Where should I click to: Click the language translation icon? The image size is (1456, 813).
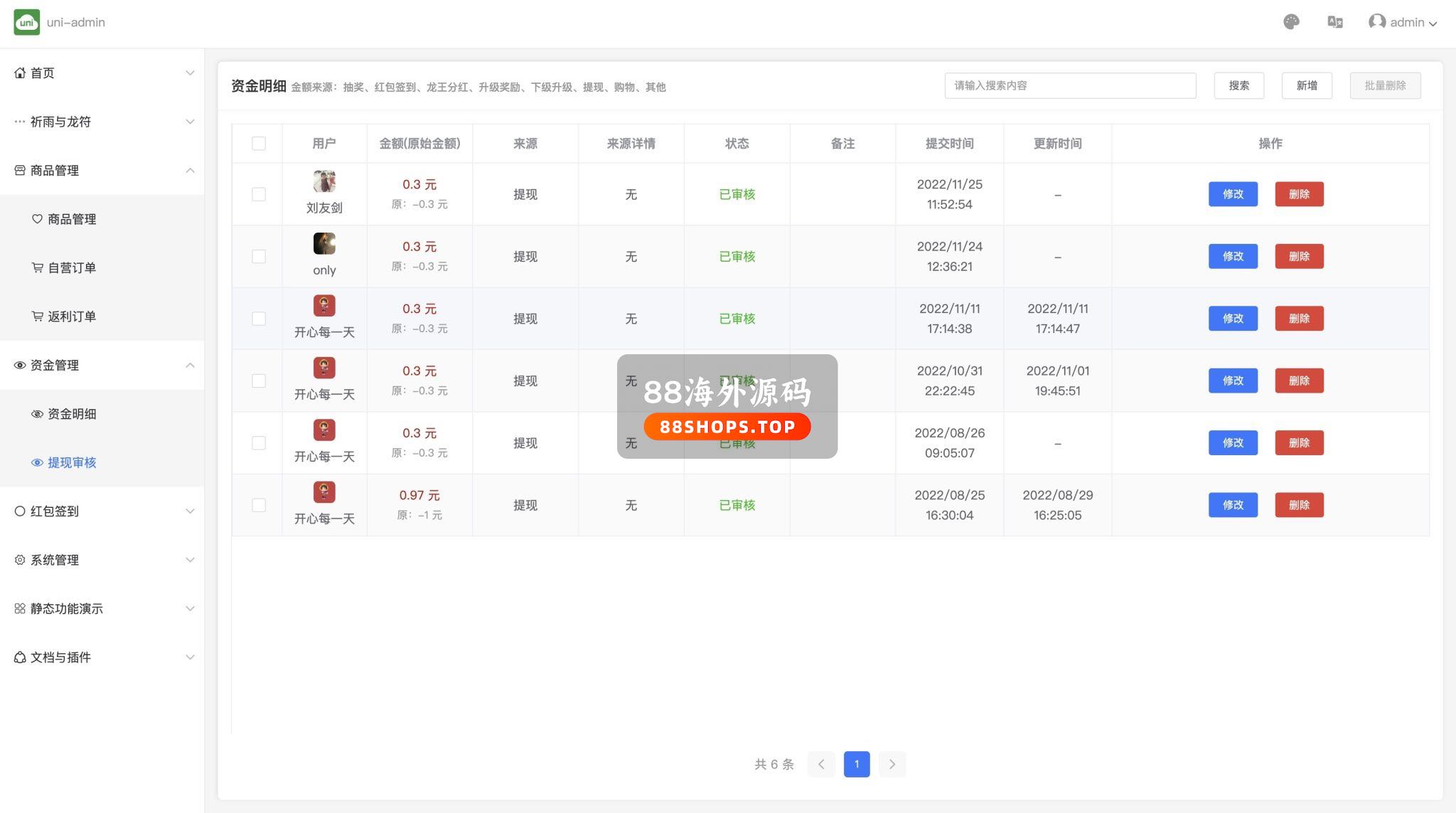pyautogui.click(x=1334, y=22)
